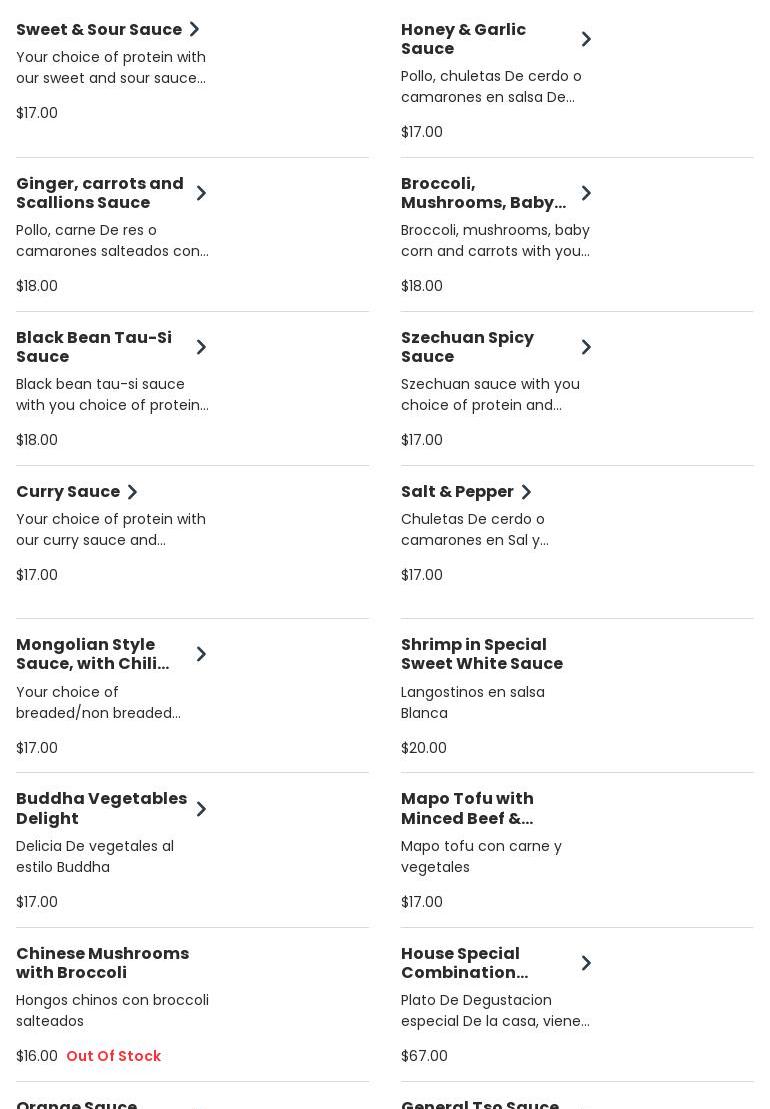Expand the Mongolian Style Sauce chevron
This screenshot has height=1109, width=770.
point(201,654)
